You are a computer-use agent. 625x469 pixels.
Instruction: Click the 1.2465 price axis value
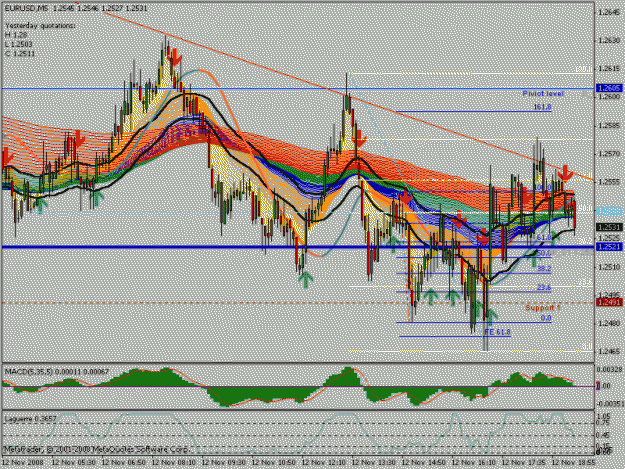(x=609, y=351)
